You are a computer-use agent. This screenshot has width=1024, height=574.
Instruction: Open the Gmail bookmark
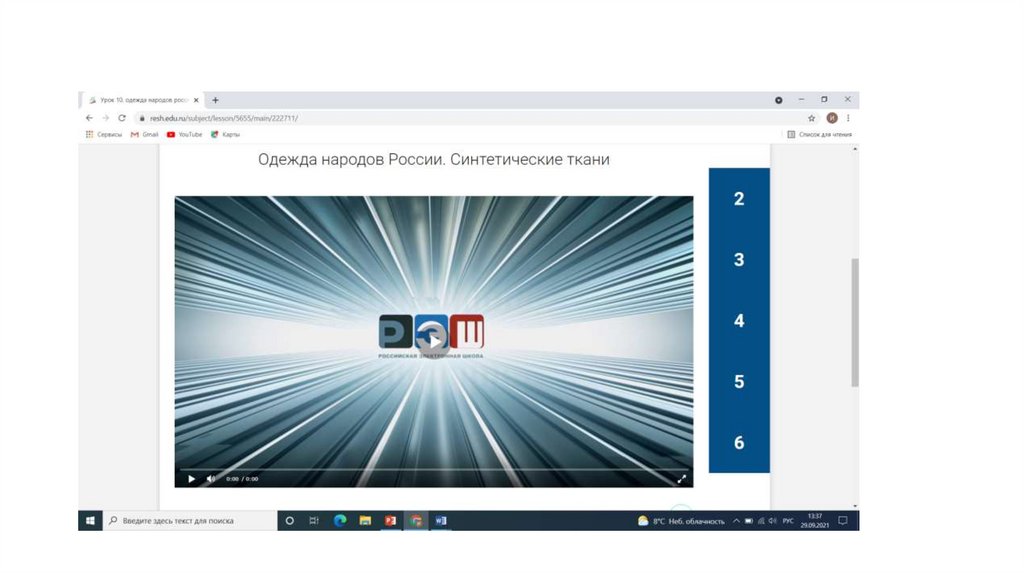pos(144,135)
